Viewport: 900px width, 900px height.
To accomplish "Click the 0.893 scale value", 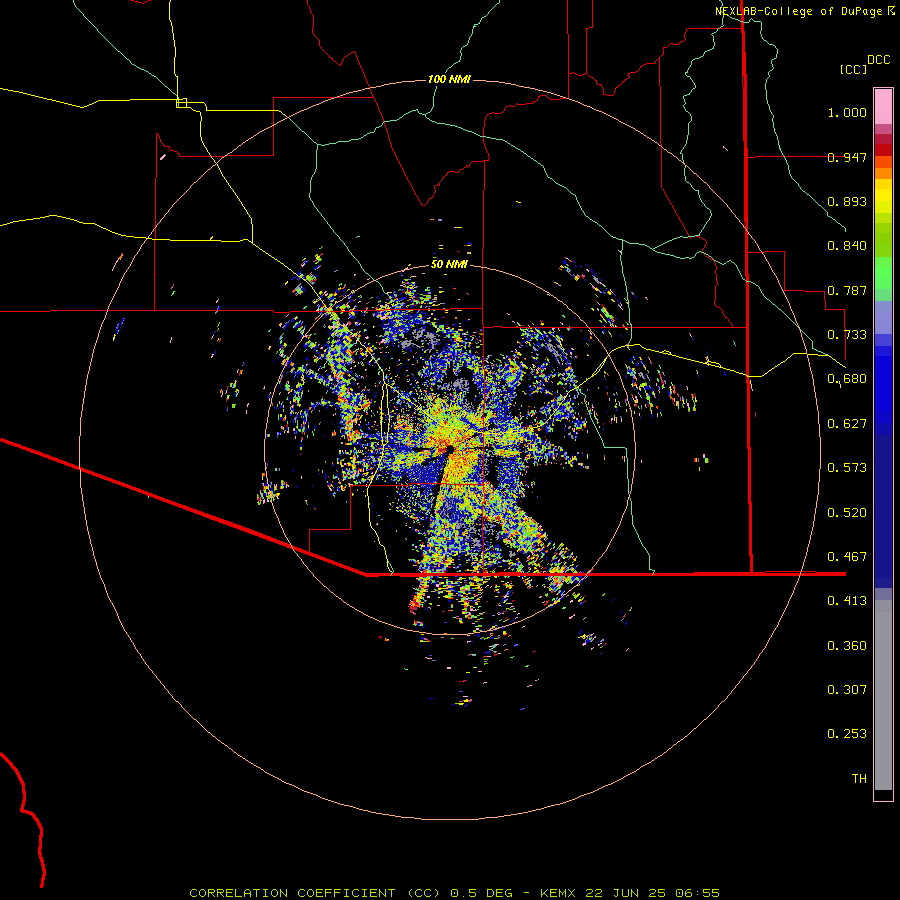I will click(x=847, y=201).
